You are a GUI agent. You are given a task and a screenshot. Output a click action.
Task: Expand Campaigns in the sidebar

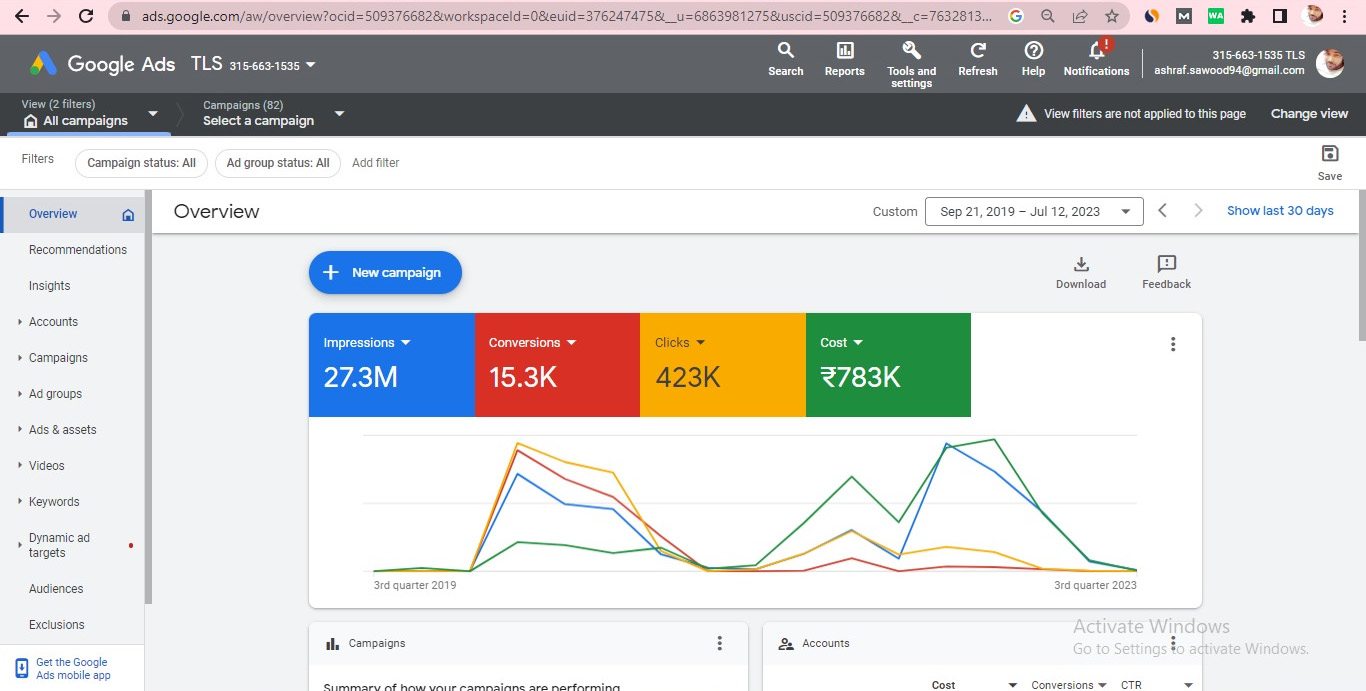pos(58,358)
